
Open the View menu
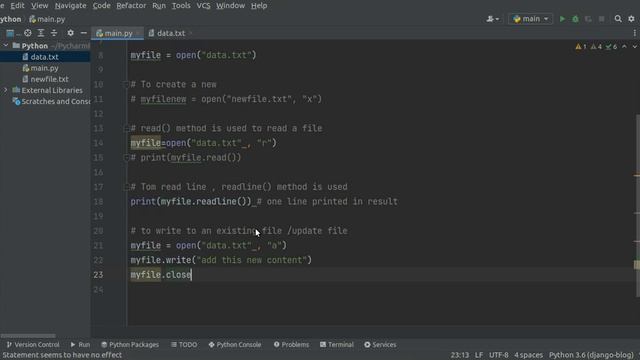tap(40, 6)
